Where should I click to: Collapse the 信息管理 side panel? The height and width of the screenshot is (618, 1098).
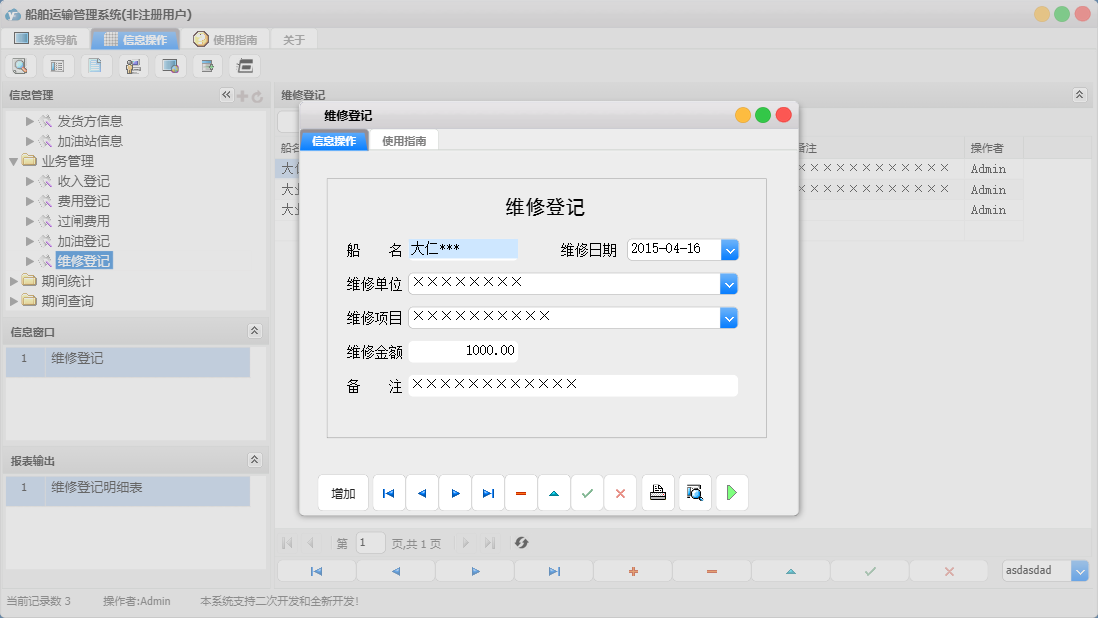click(x=226, y=94)
